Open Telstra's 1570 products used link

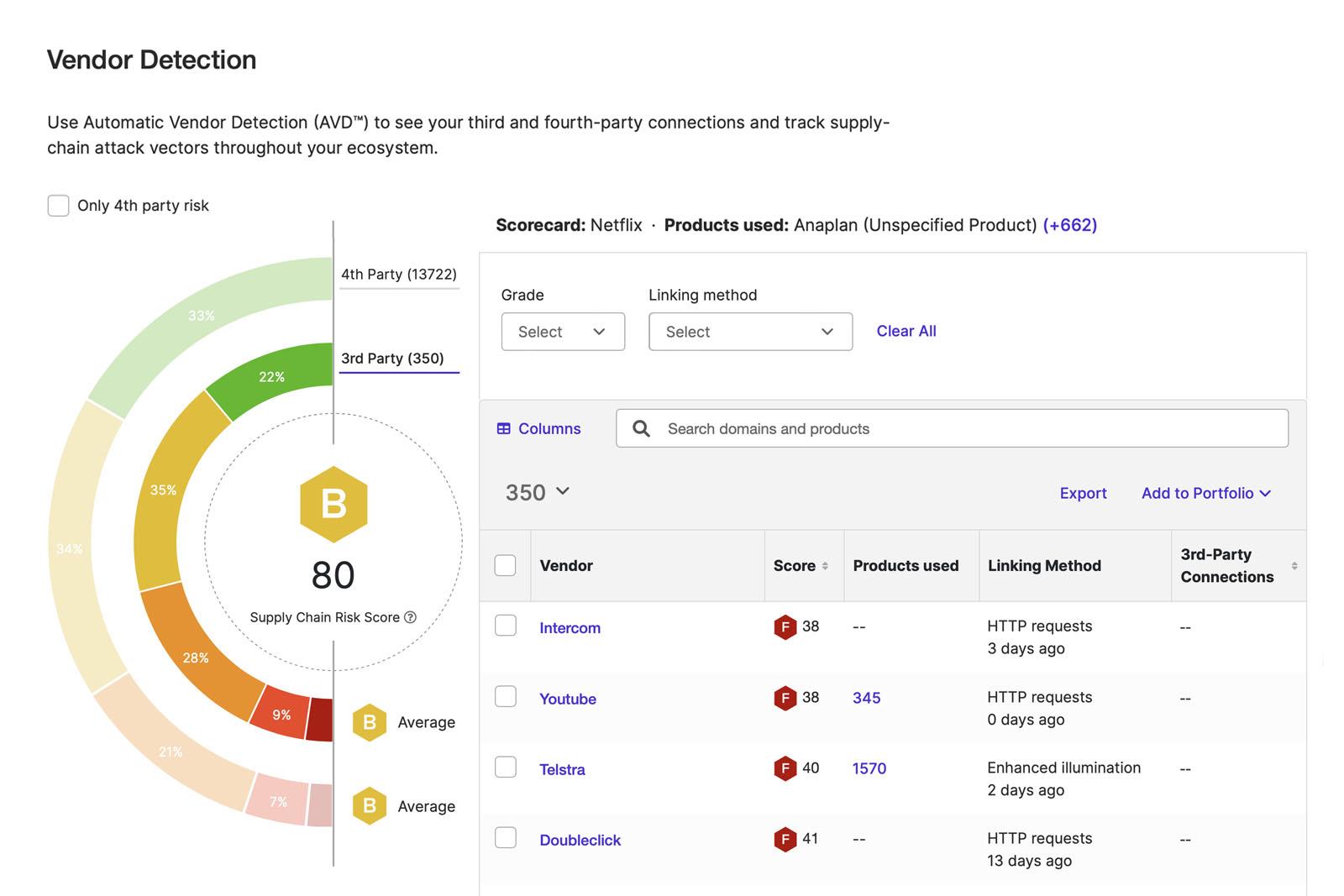pos(869,768)
